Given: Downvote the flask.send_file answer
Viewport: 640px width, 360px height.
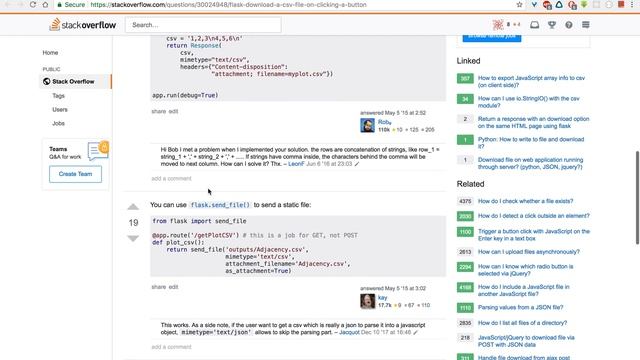Looking at the screenshot, I should (x=133, y=238).
